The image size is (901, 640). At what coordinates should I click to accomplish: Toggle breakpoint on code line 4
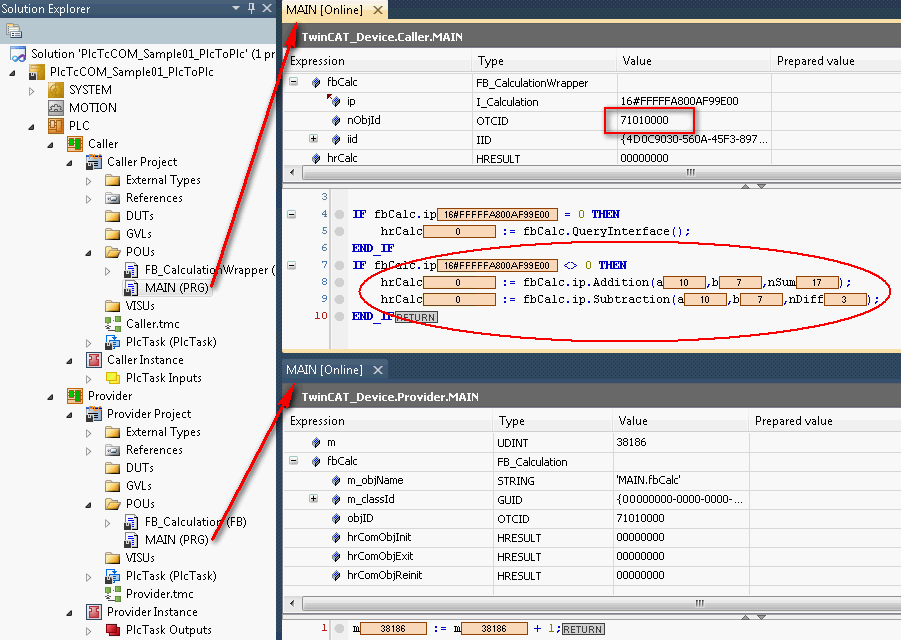click(x=340, y=214)
